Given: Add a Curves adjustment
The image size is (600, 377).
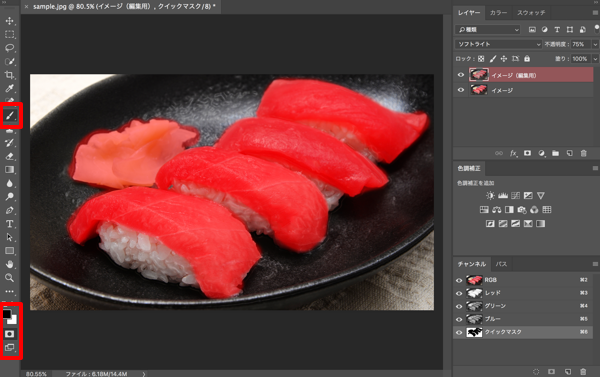Looking at the screenshot, I should pos(515,196).
